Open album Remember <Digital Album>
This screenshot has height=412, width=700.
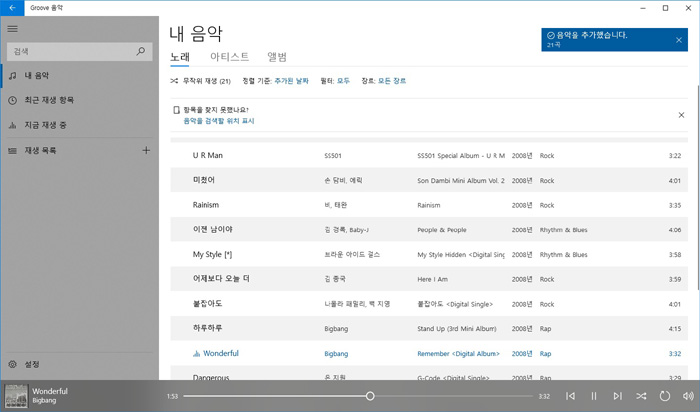pyautogui.click(x=458, y=354)
